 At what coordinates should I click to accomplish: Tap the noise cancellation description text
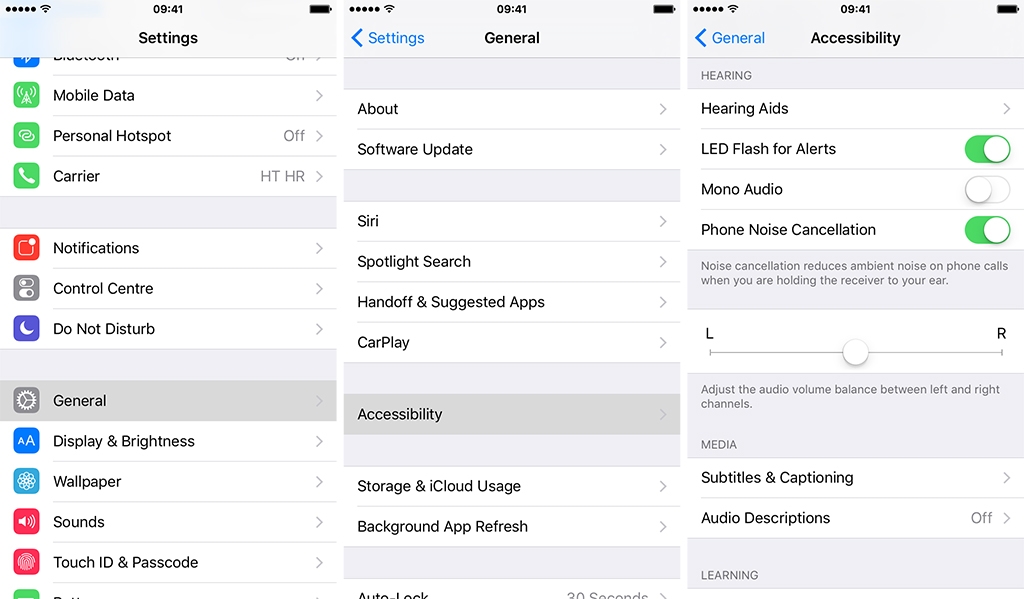click(854, 273)
